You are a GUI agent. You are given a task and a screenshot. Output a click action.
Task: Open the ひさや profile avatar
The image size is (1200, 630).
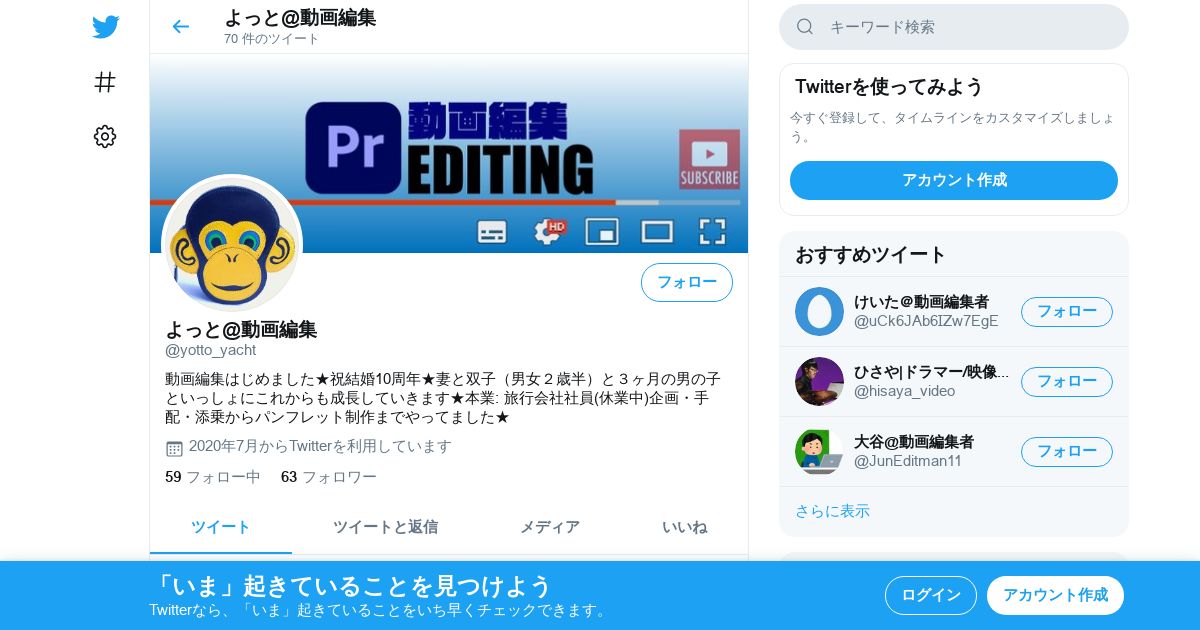tap(819, 381)
